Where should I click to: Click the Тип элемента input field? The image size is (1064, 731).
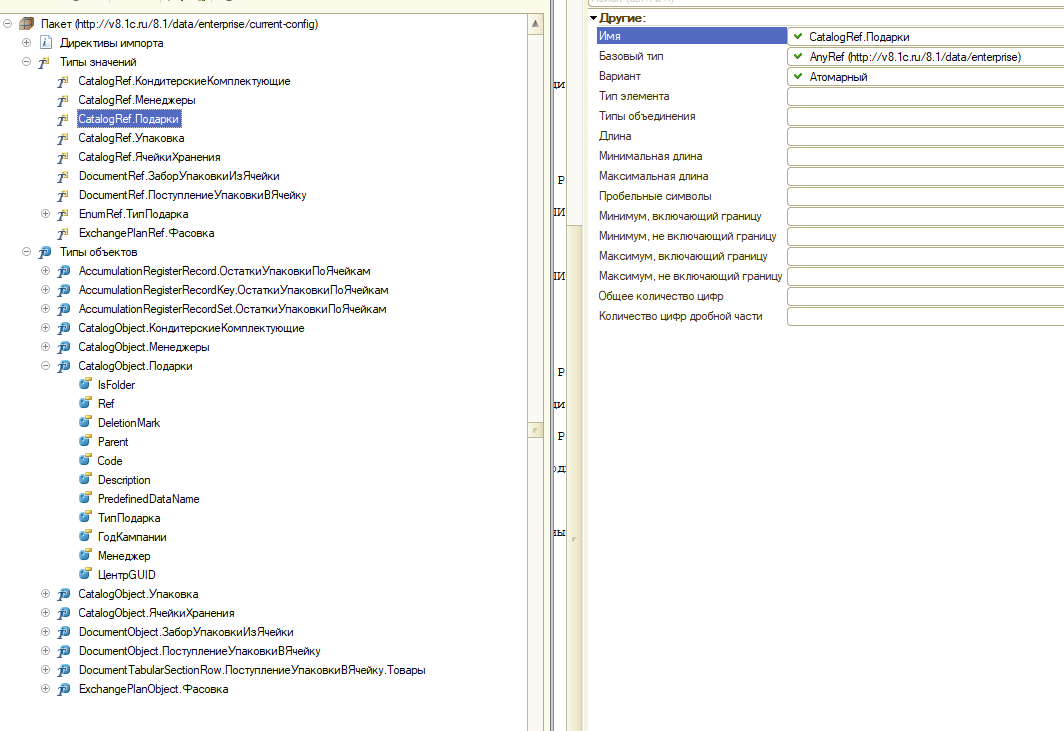pyautogui.click(x=926, y=96)
